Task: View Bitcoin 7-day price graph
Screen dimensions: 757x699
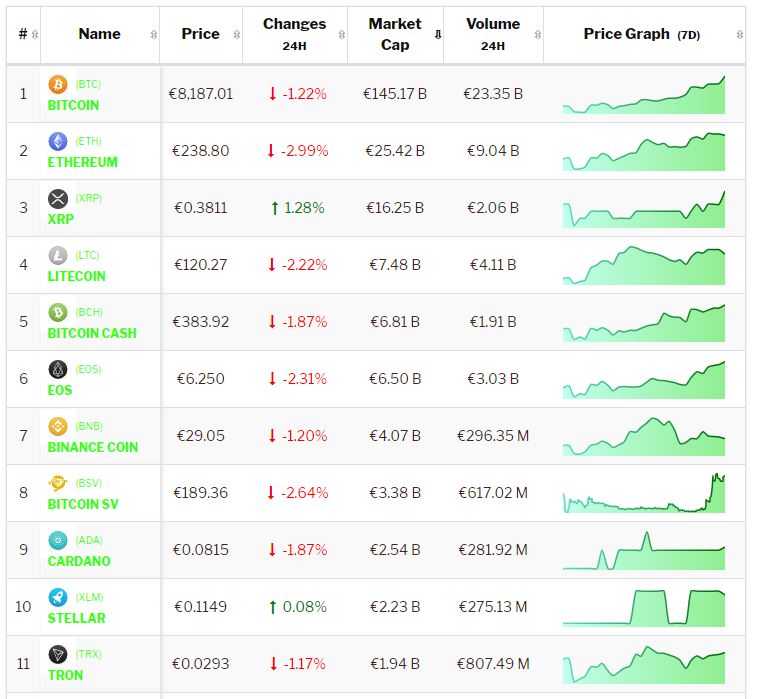Action: (644, 94)
